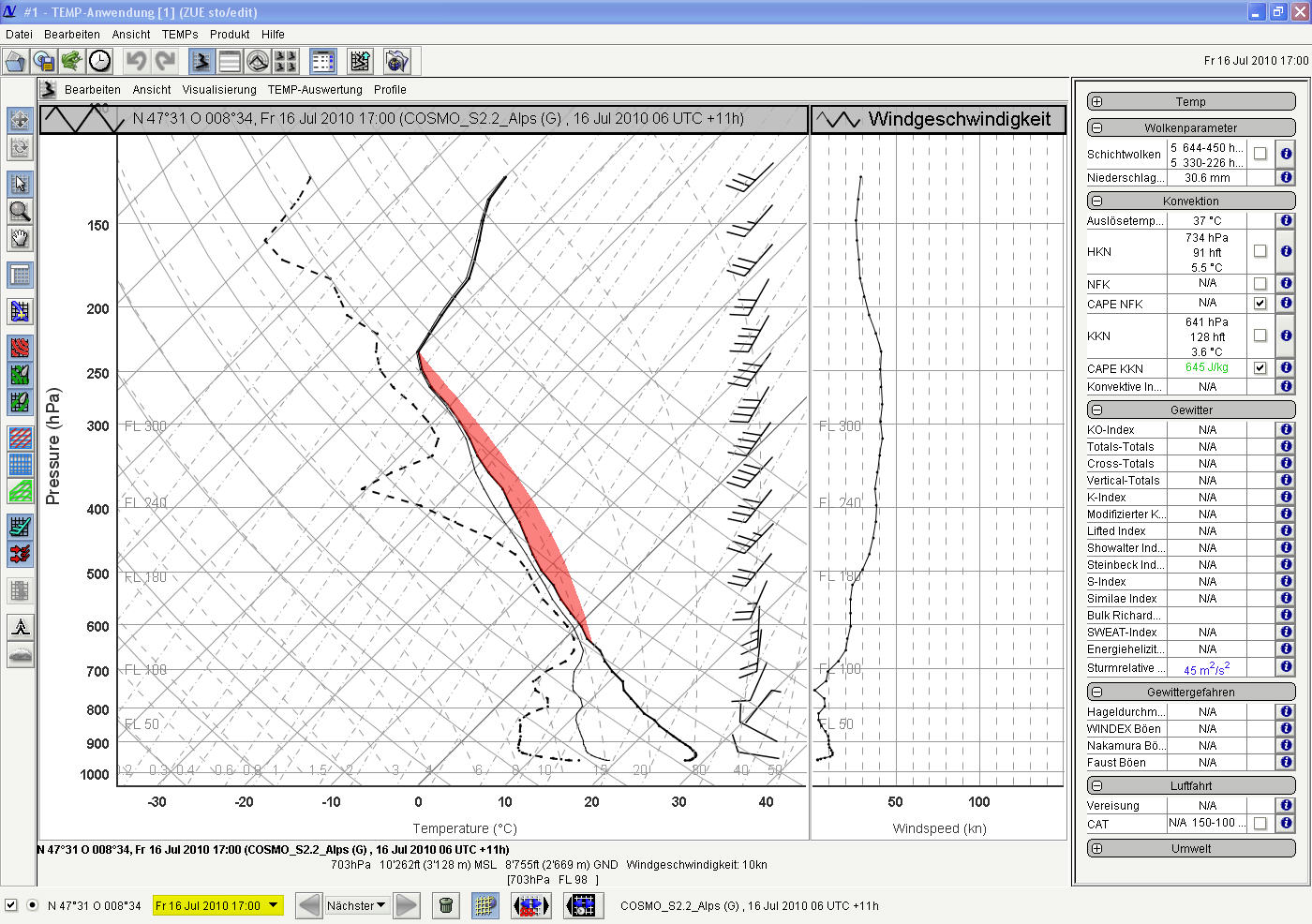Click the trash delete icon in bottom bar

pos(446,905)
